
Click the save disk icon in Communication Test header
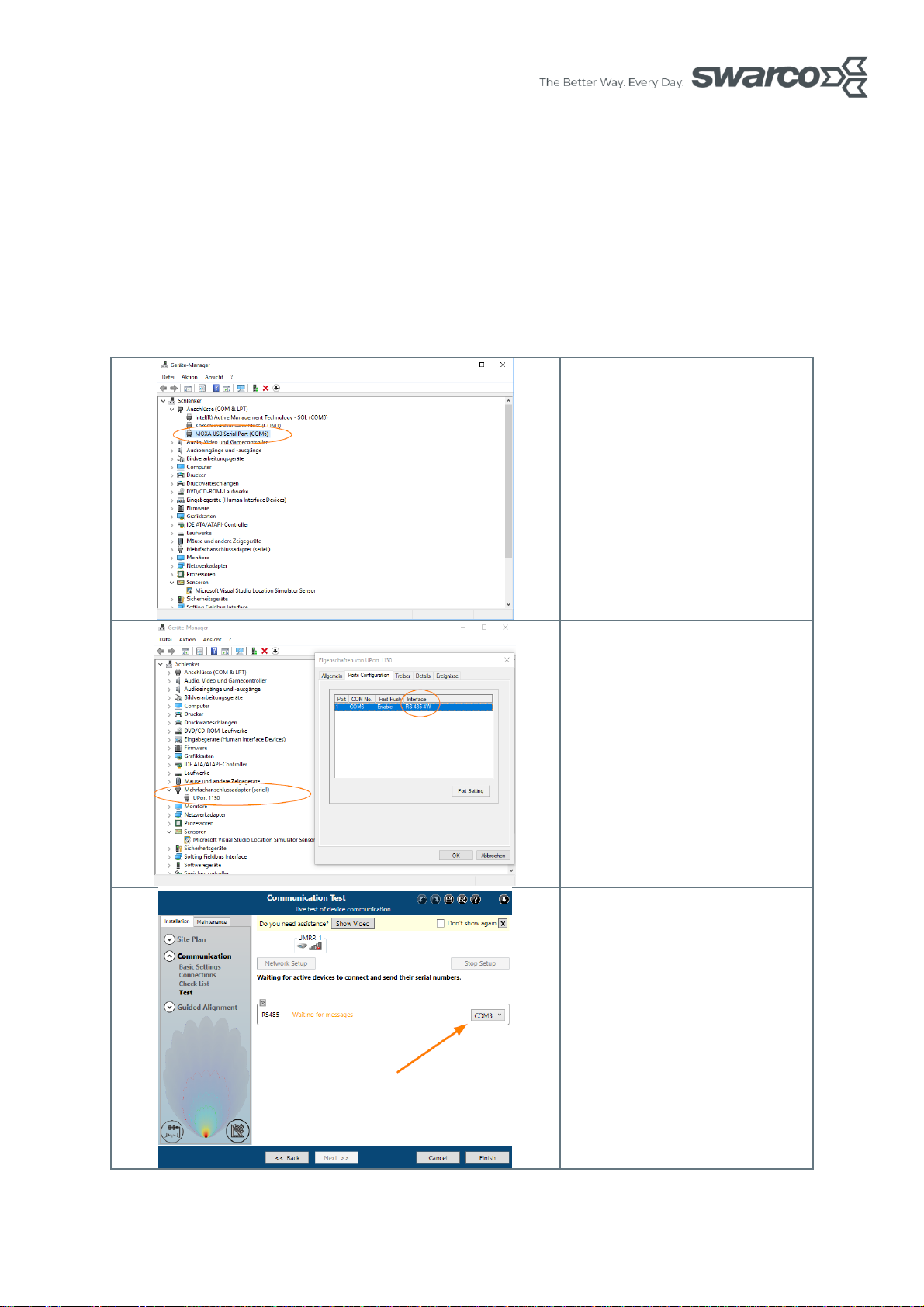pos(448,900)
